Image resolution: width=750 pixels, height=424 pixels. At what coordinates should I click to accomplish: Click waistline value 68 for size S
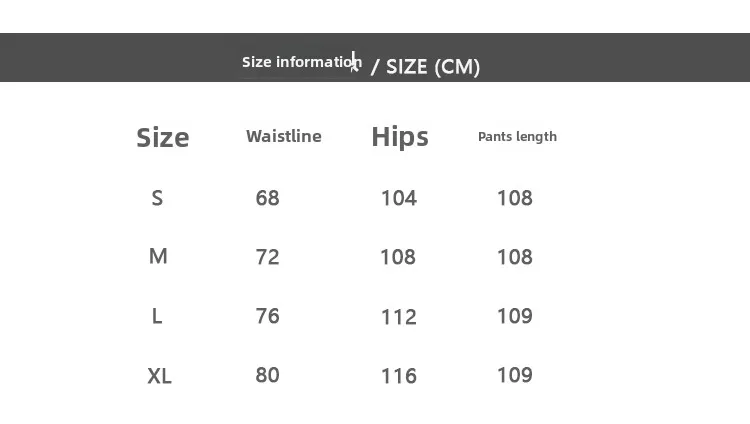[x=268, y=198]
